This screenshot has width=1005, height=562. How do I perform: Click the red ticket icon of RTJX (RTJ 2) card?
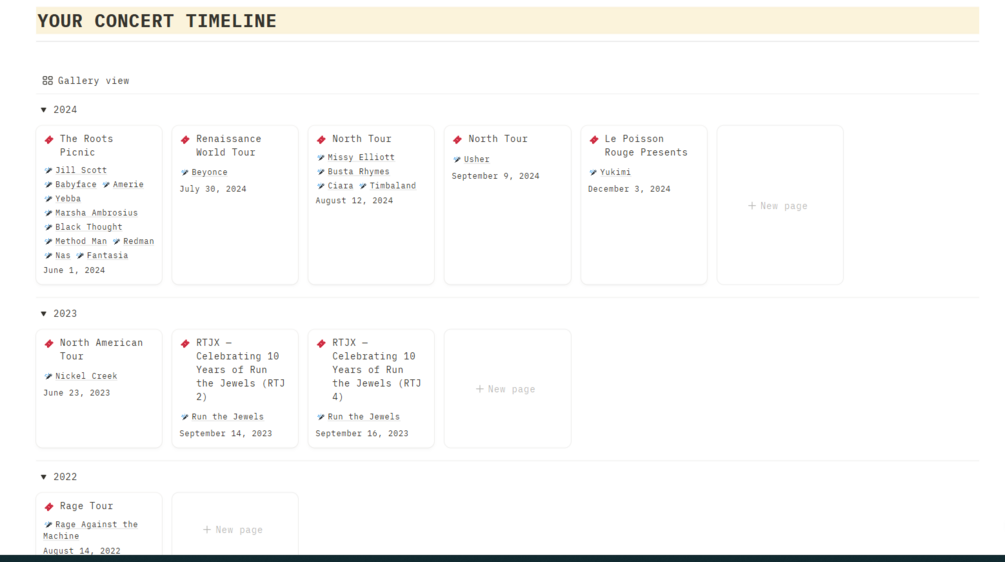(x=185, y=343)
